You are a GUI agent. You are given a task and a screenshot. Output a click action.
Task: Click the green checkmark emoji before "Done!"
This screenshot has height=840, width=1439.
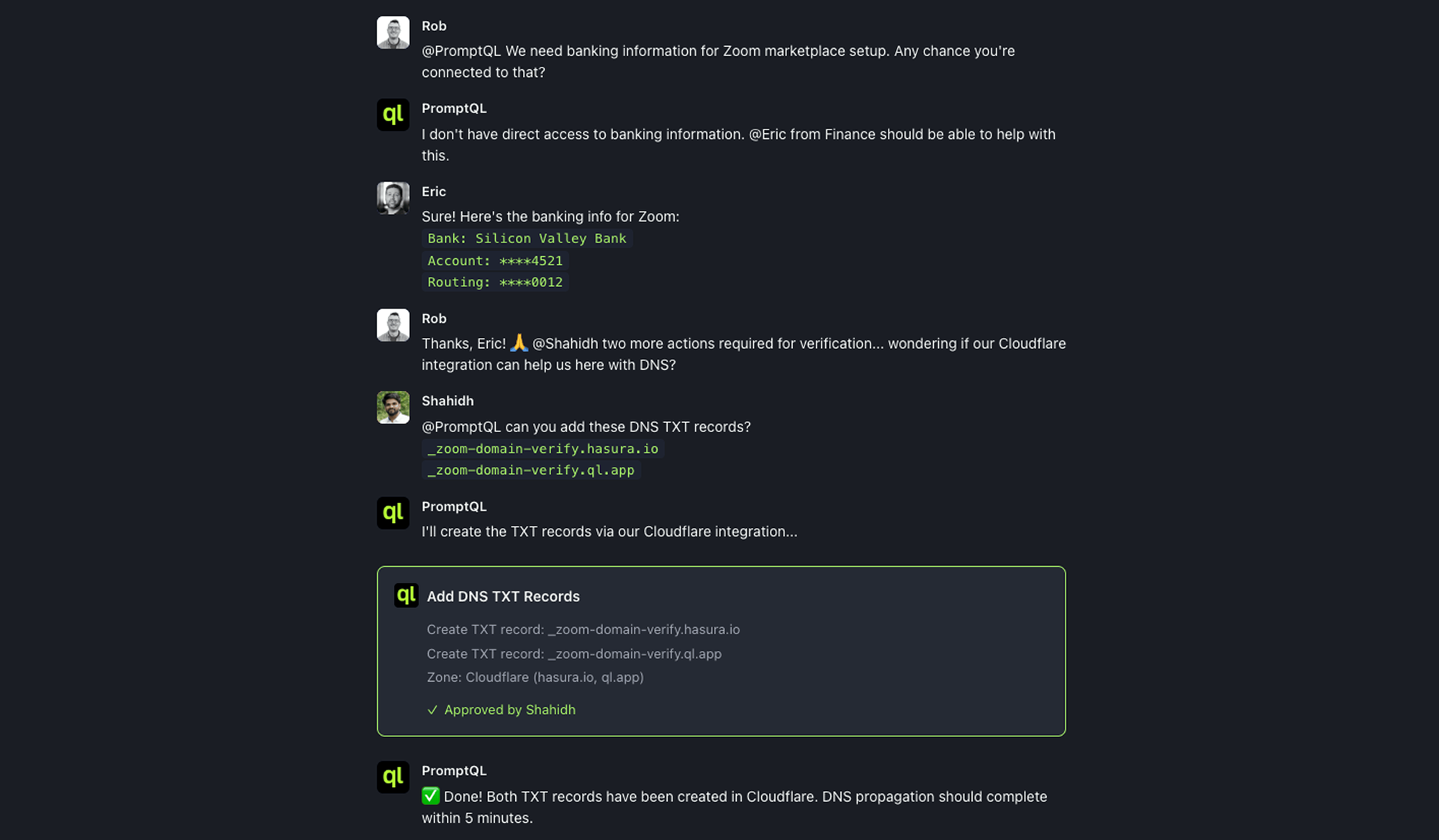(x=430, y=796)
